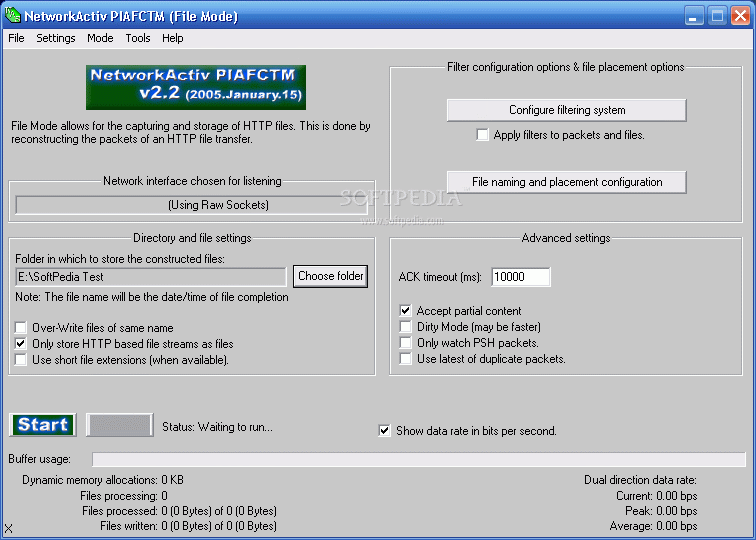Open the Mode menu

[x=100, y=38]
